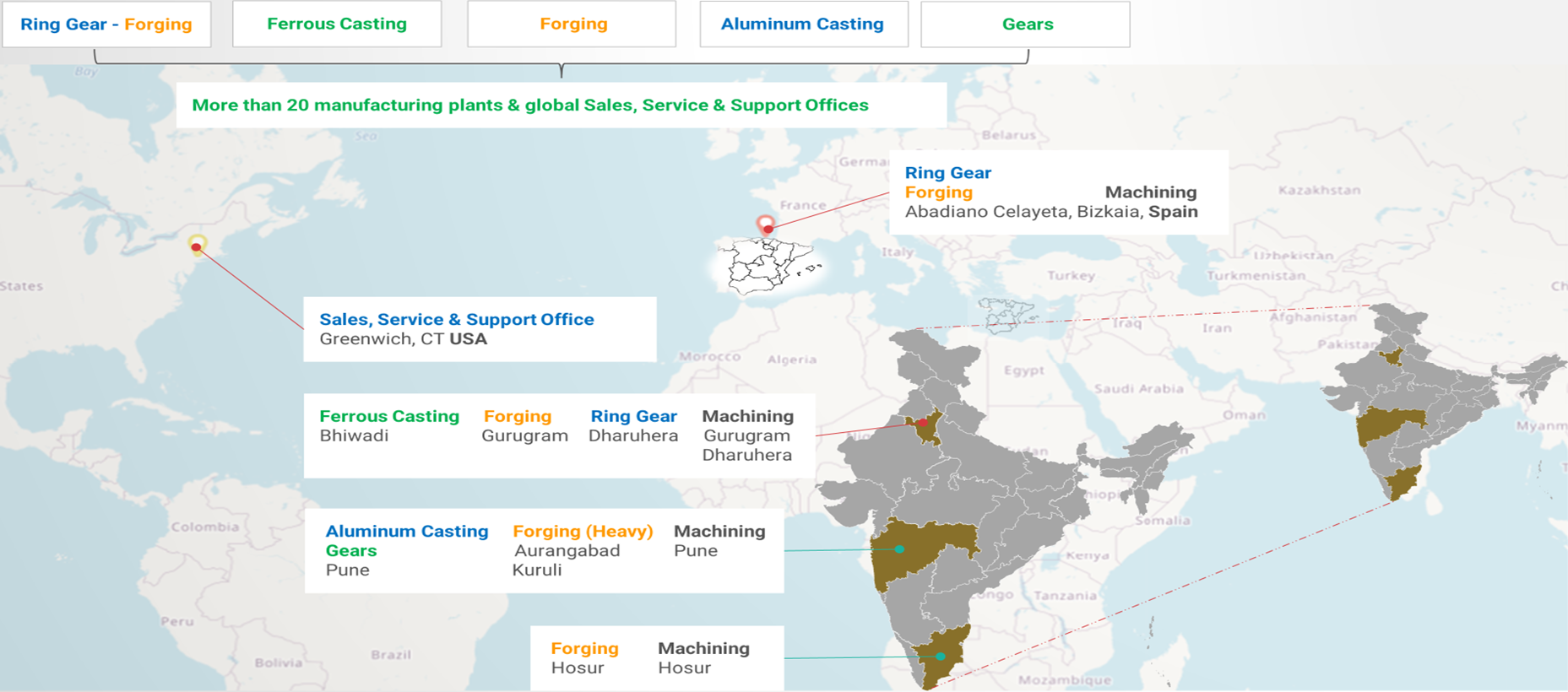Viewport: 1568px width, 692px height.
Task: Open the orange Forging category box
Action: pyautogui.click(x=572, y=24)
